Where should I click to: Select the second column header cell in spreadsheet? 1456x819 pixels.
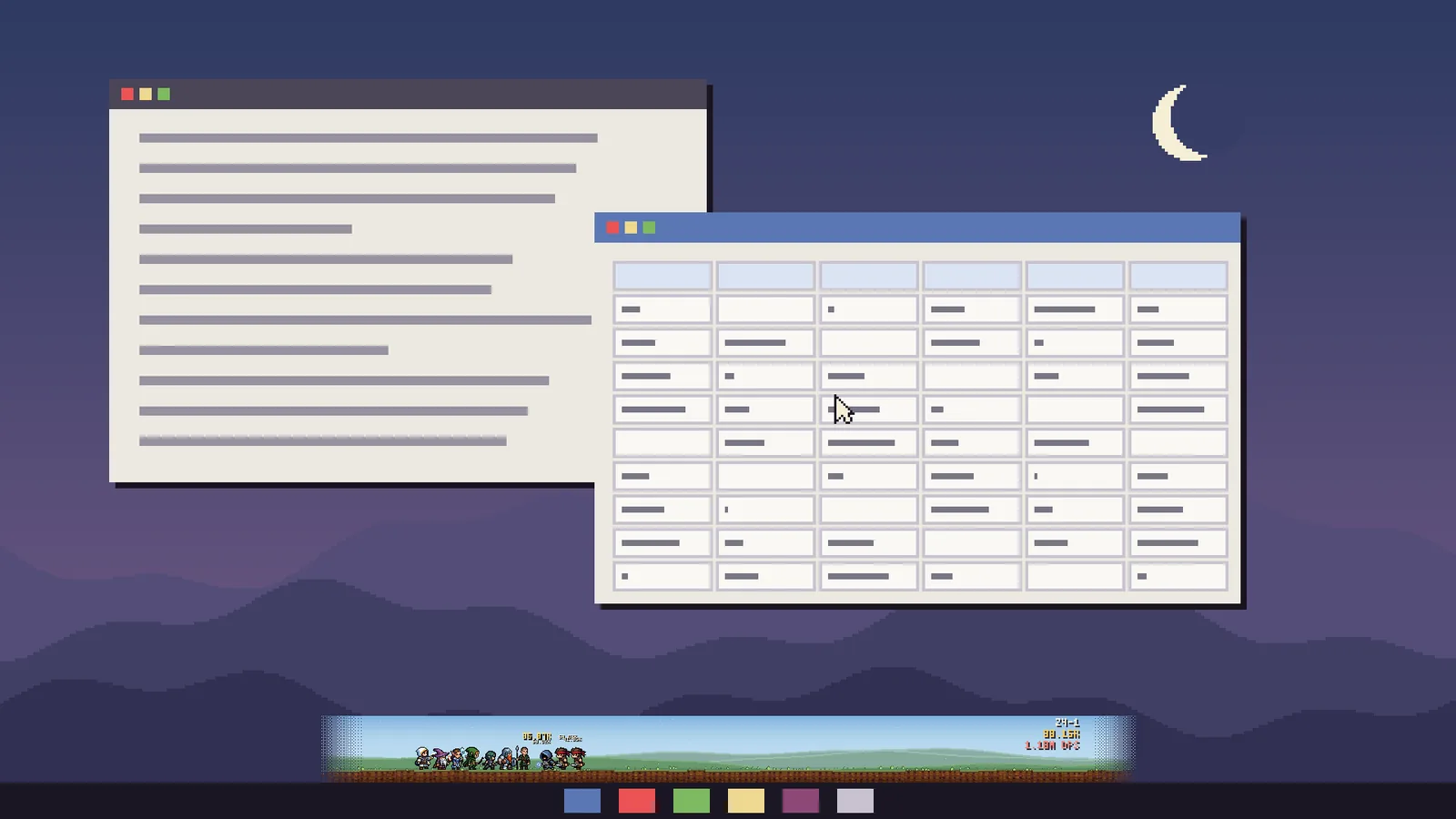pos(765,276)
